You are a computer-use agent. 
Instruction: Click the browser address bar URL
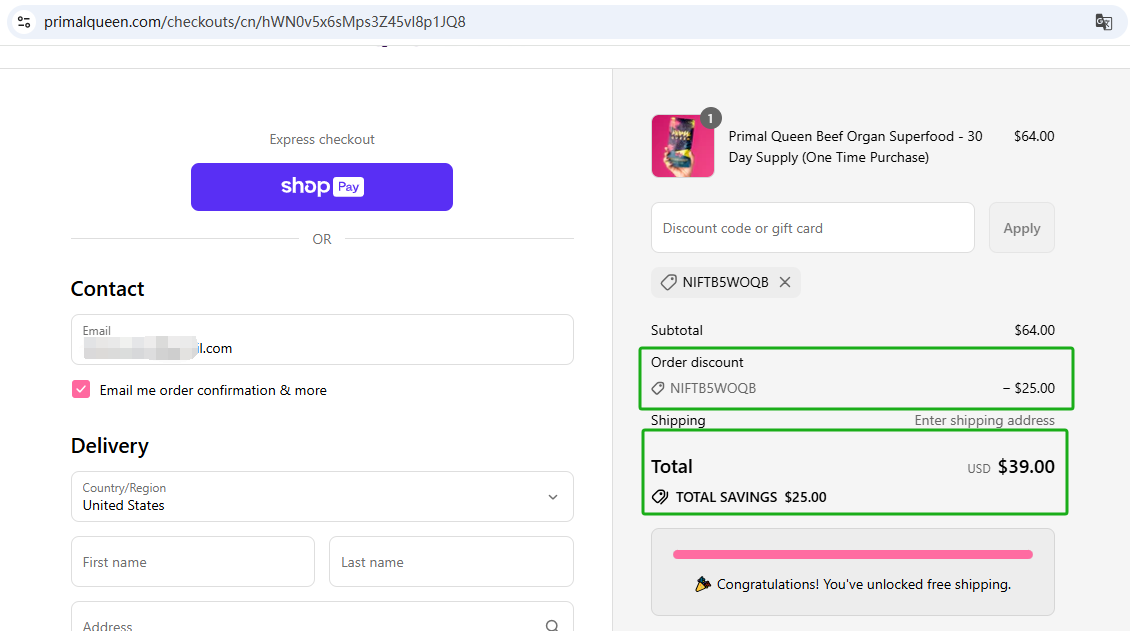click(x=254, y=22)
